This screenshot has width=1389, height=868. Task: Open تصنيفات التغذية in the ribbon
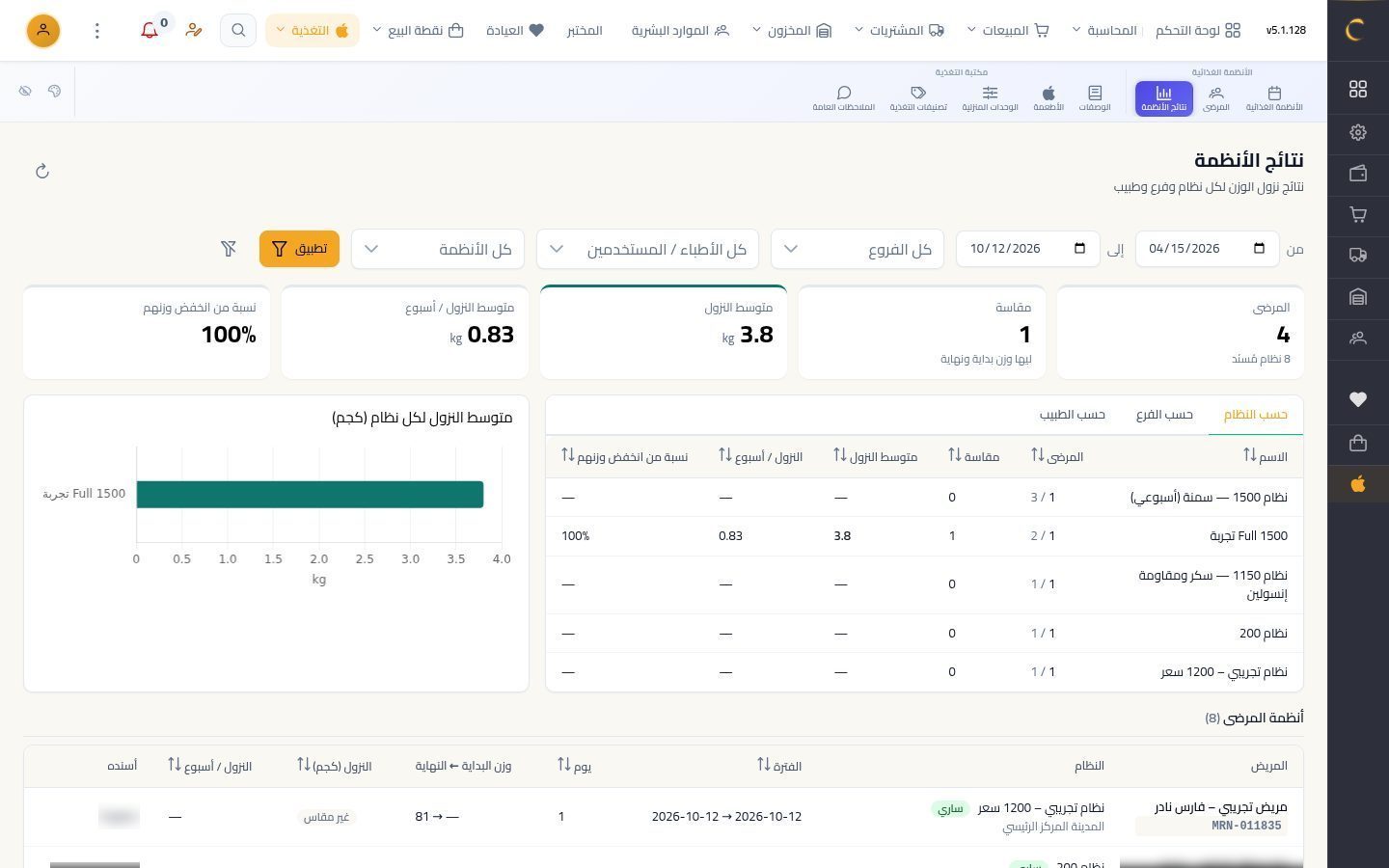coord(918,98)
